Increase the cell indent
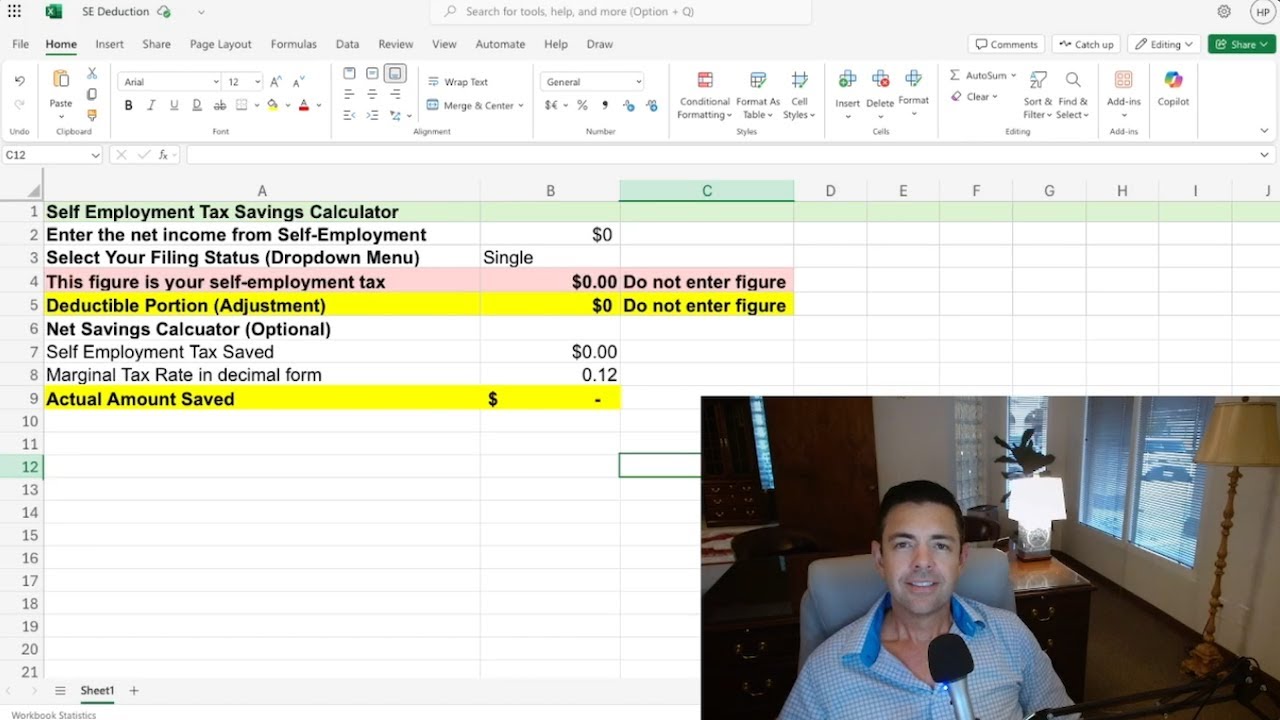This screenshot has width=1280, height=720. (372, 116)
